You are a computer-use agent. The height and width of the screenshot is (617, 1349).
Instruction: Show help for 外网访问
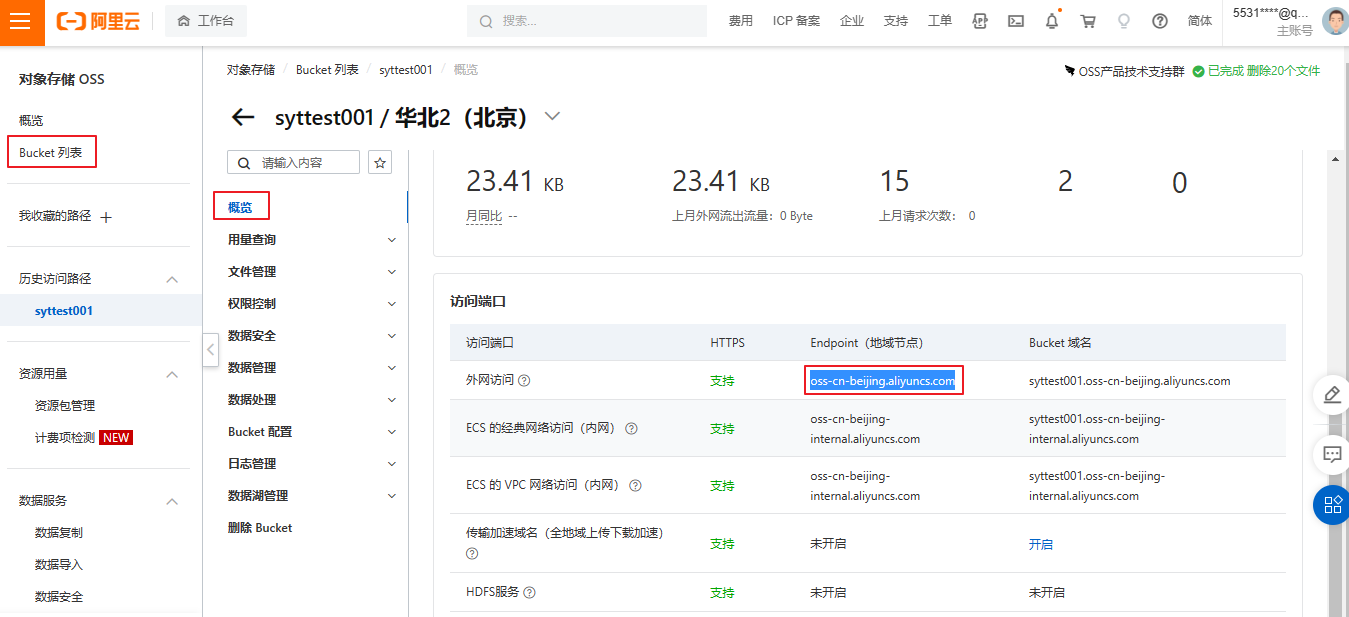(524, 381)
